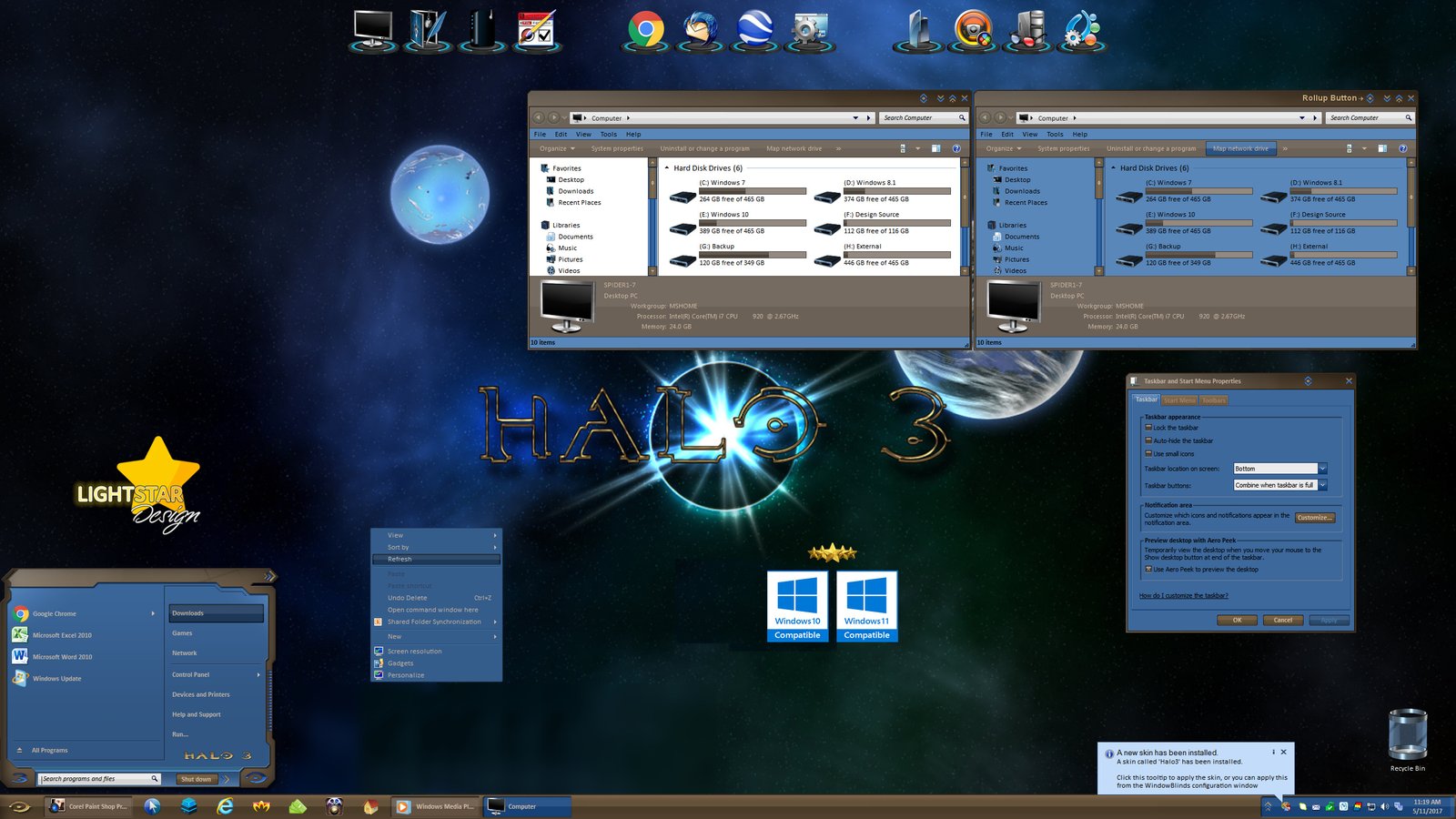Viewport: 1456px width, 819px height.
Task: Open 'How do I customize the taskbar?' link
Action: click(1183, 596)
